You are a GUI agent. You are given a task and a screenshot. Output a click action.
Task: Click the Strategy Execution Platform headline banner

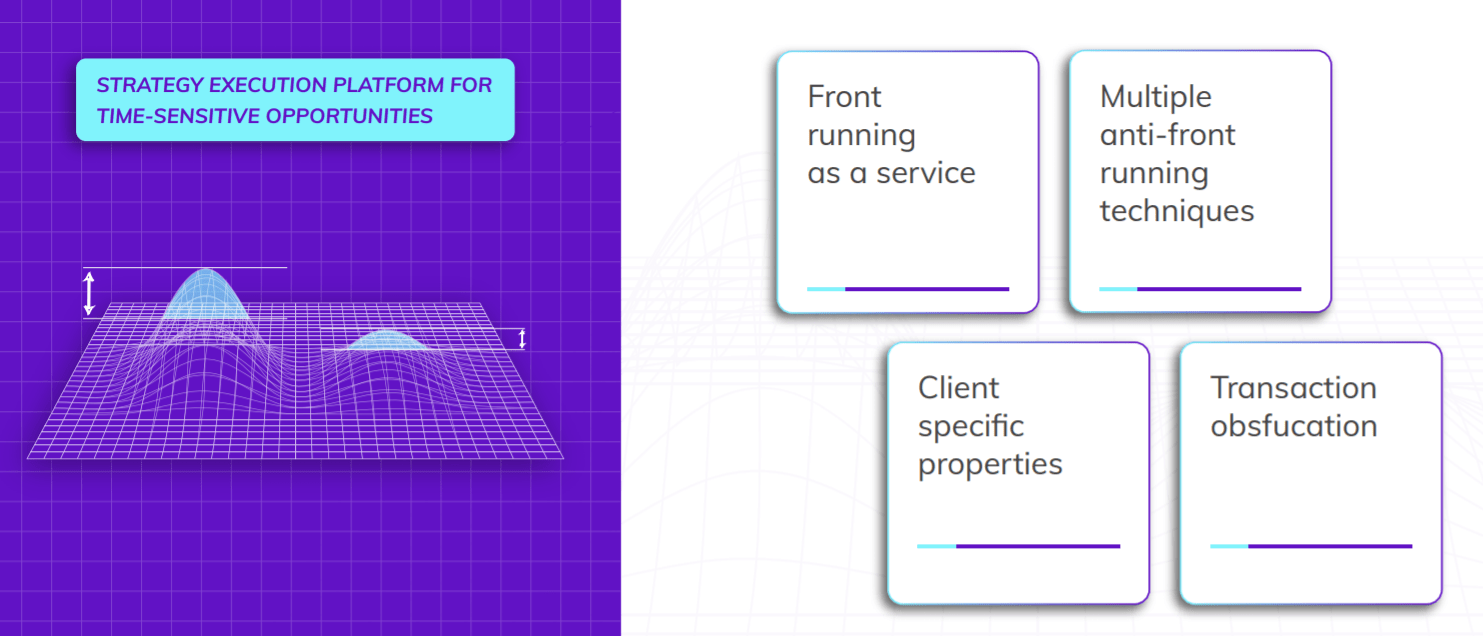click(295, 100)
